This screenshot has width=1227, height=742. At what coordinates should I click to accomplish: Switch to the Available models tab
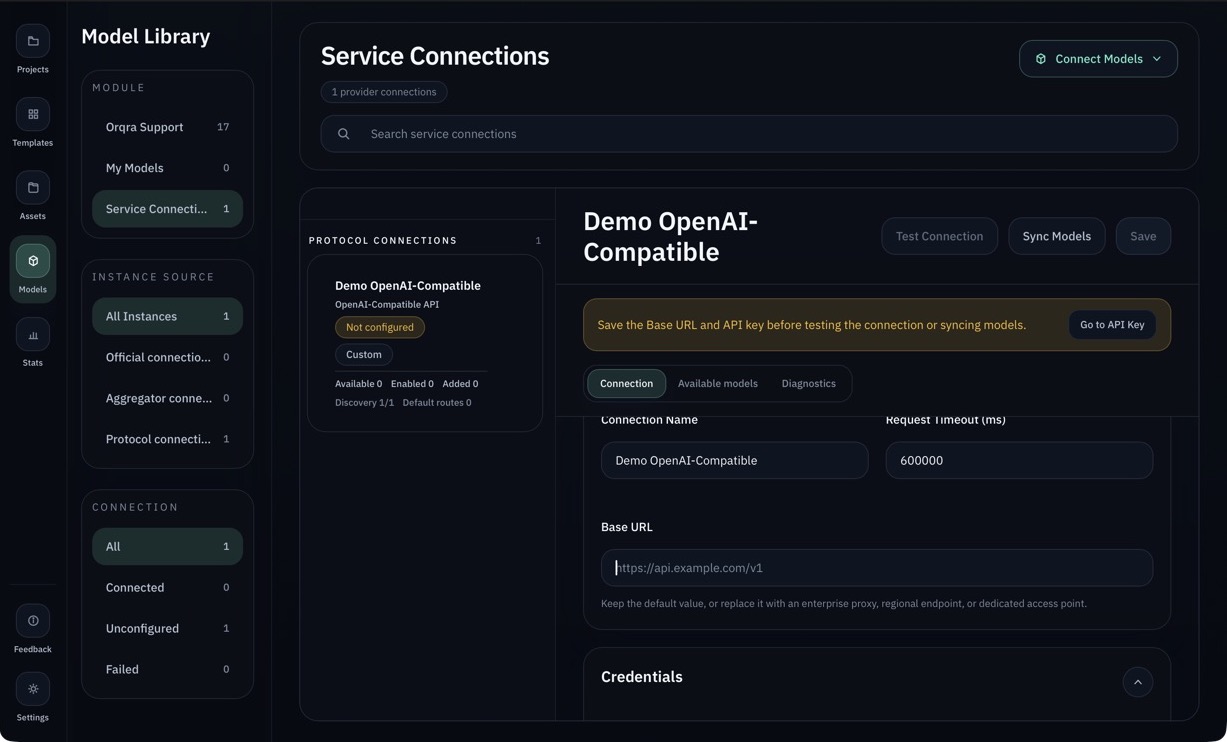coord(717,383)
